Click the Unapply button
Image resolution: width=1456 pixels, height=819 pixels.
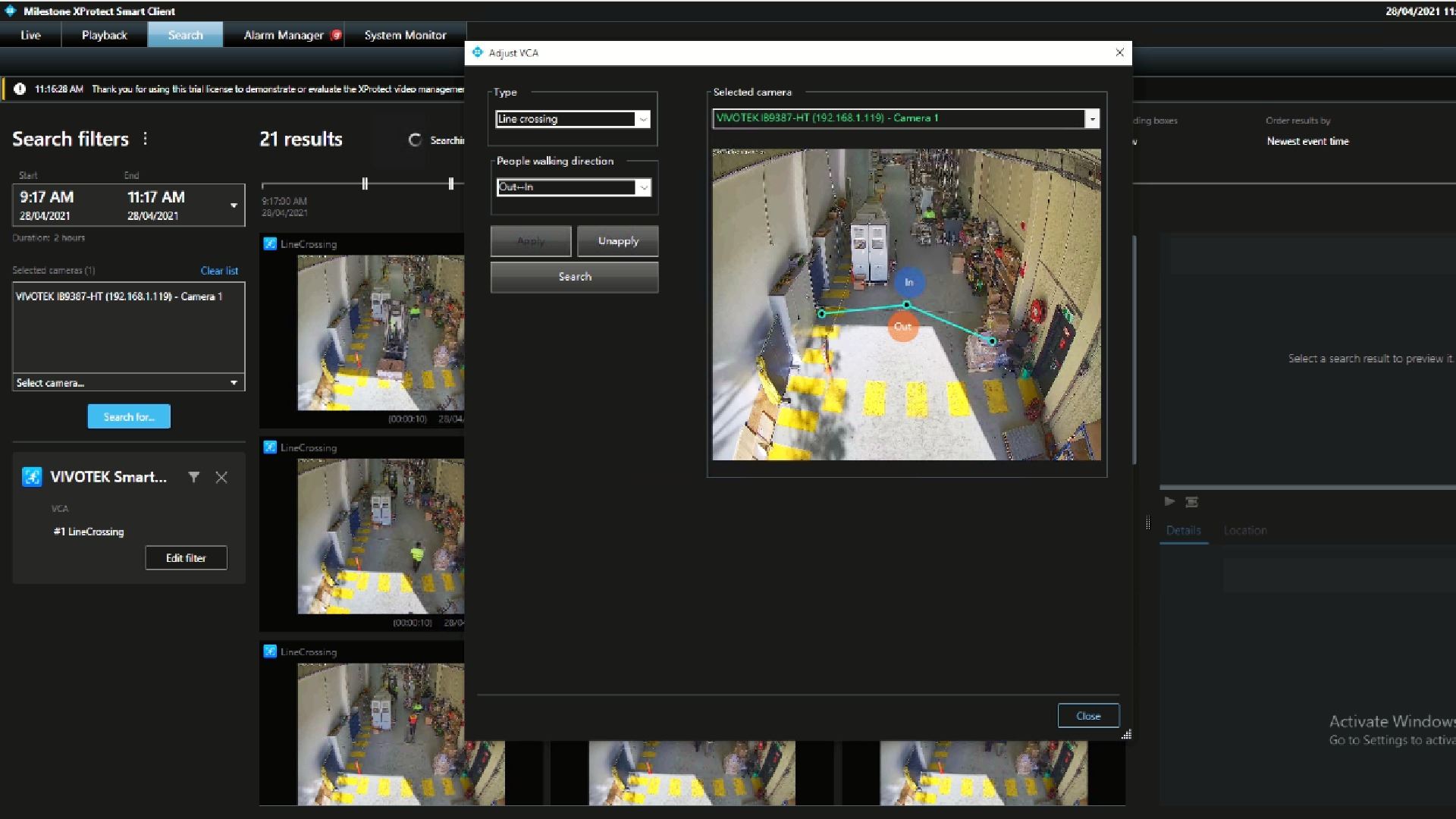coord(618,241)
